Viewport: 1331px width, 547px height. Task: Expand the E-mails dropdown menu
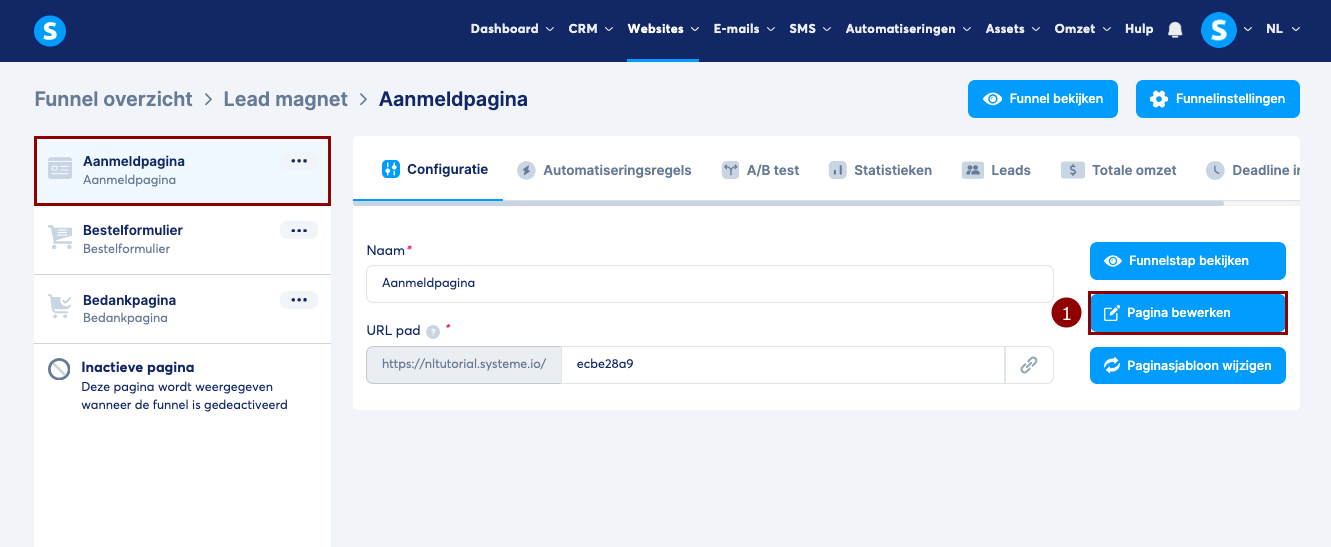(744, 29)
